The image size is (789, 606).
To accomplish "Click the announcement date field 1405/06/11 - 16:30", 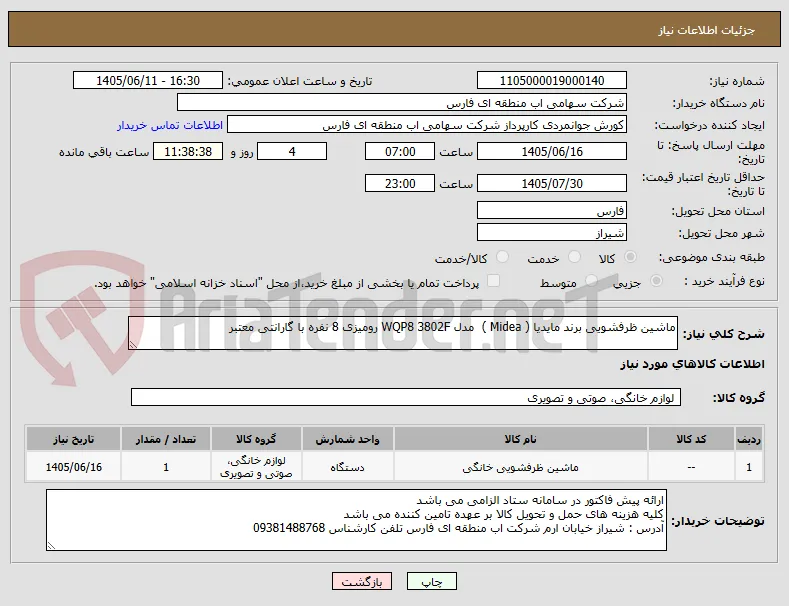I will point(148,81).
